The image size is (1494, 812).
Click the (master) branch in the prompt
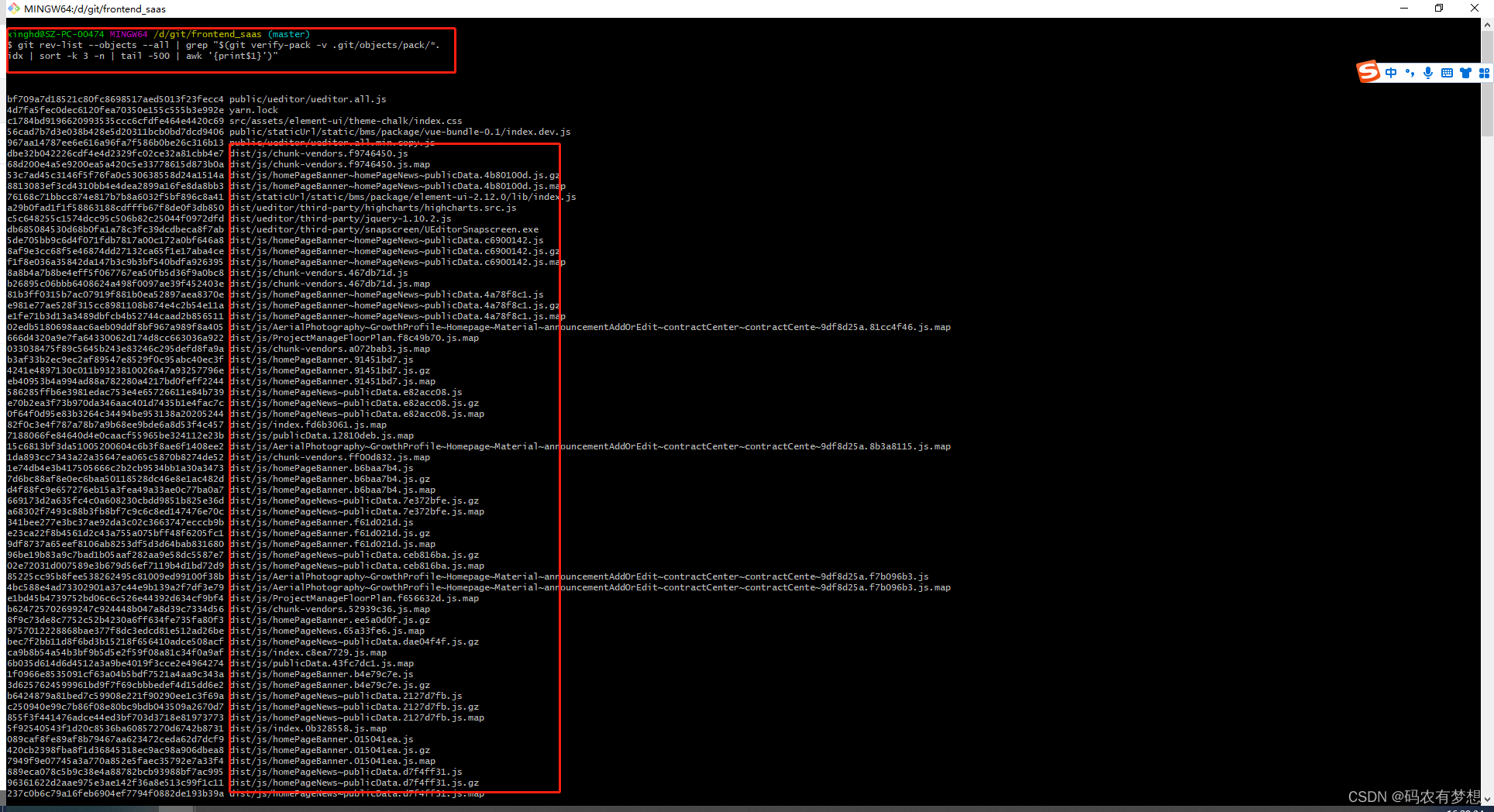[x=289, y=34]
